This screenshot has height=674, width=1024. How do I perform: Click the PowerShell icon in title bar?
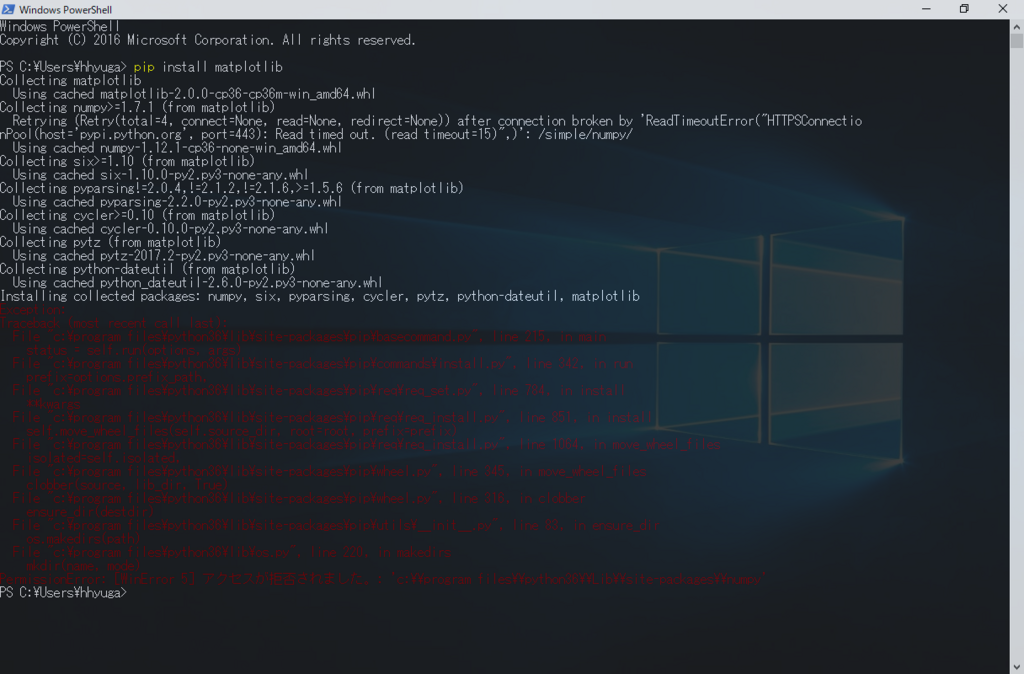point(8,9)
